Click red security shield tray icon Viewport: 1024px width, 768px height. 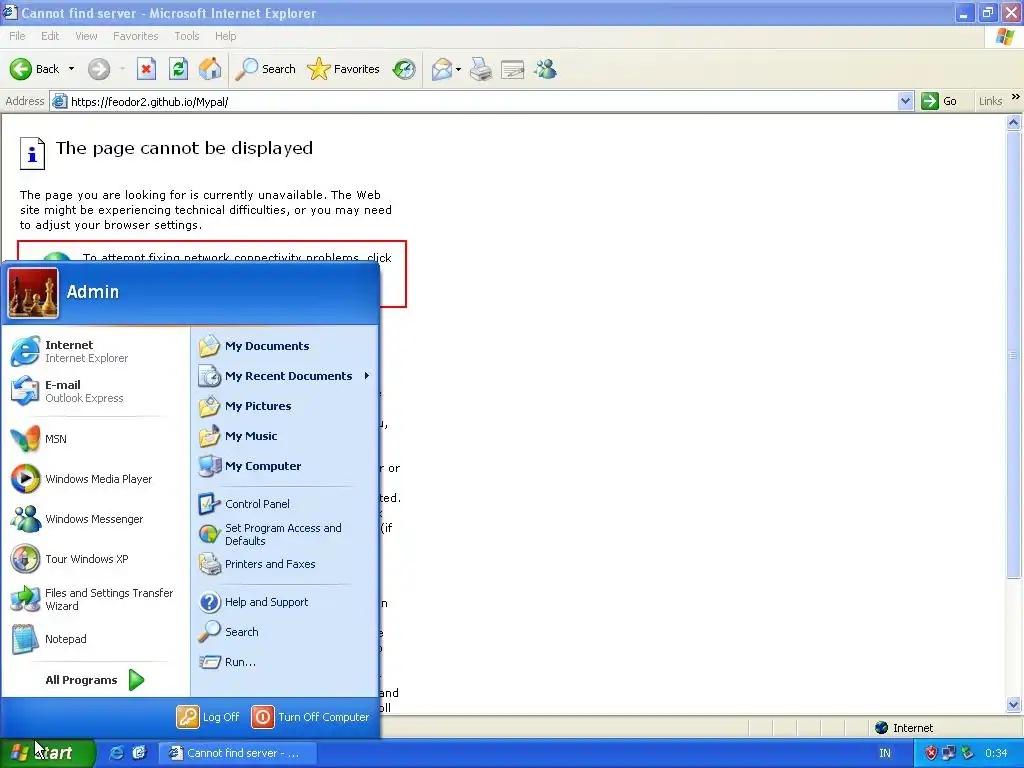(x=931, y=753)
